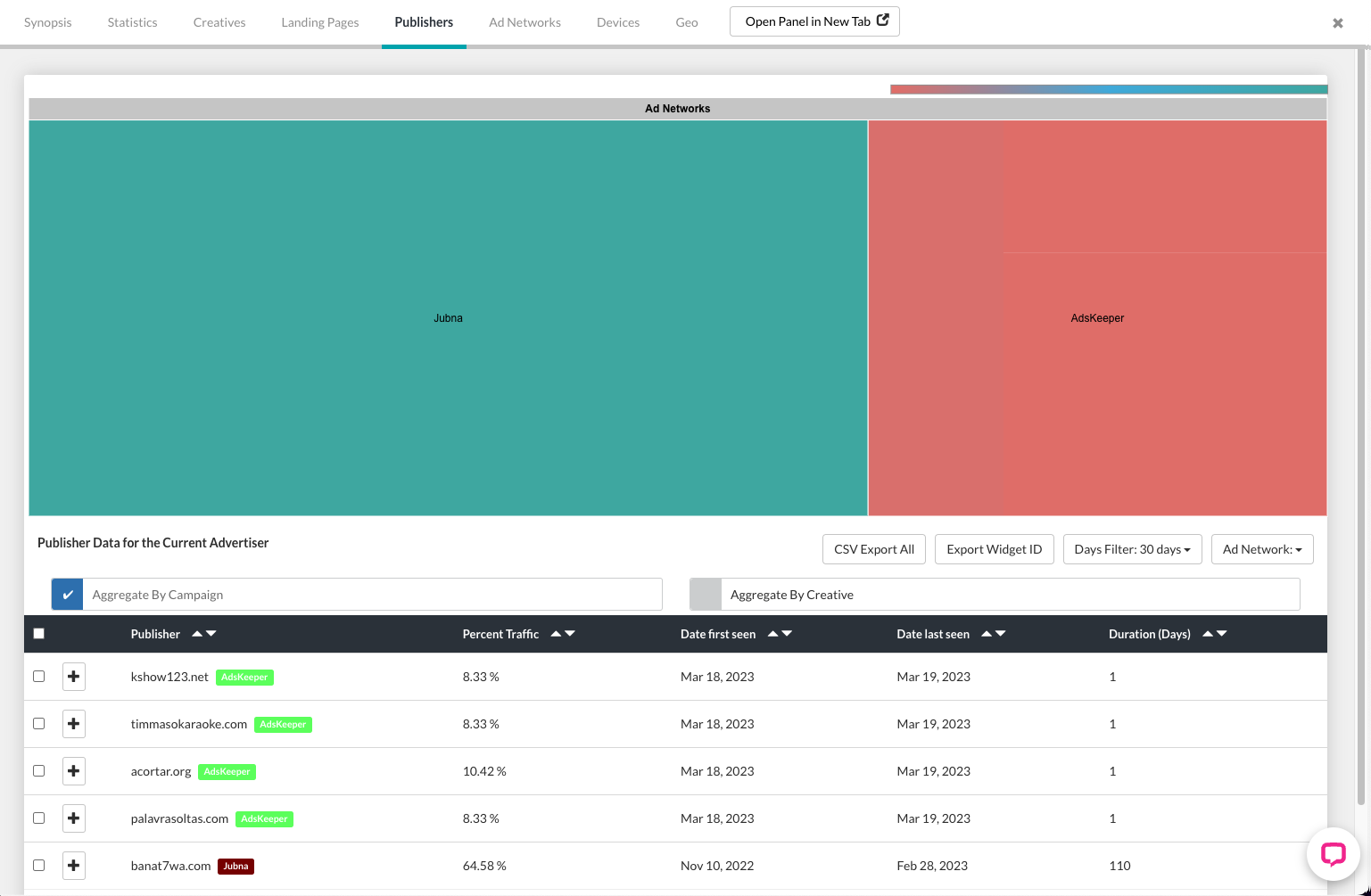Open the LiveChat widget
Screen dimensions: 1371x896
[x=1333, y=853]
